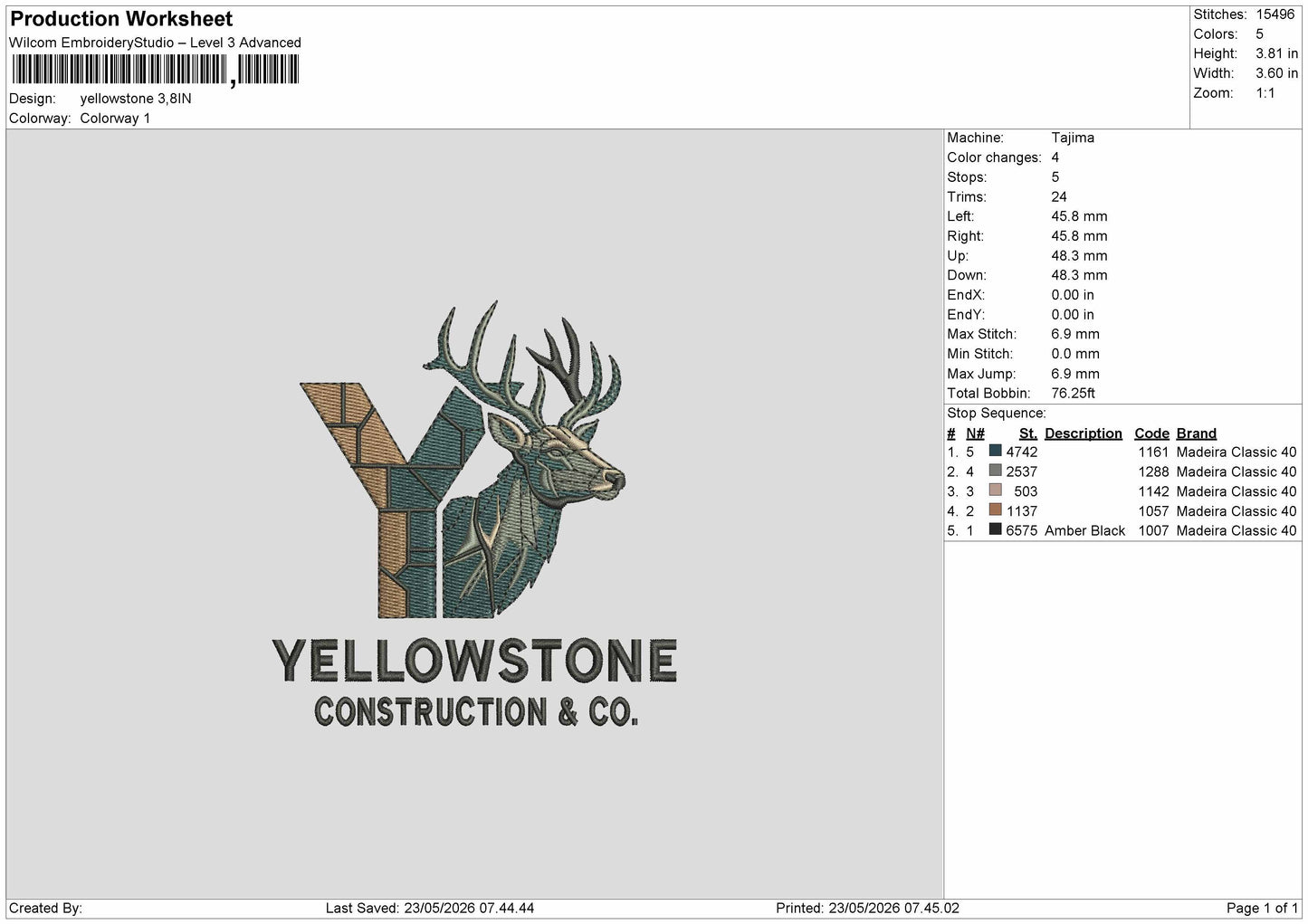Click thread code 1007
Viewport: 1308px width, 924px height.
click(x=1154, y=530)
